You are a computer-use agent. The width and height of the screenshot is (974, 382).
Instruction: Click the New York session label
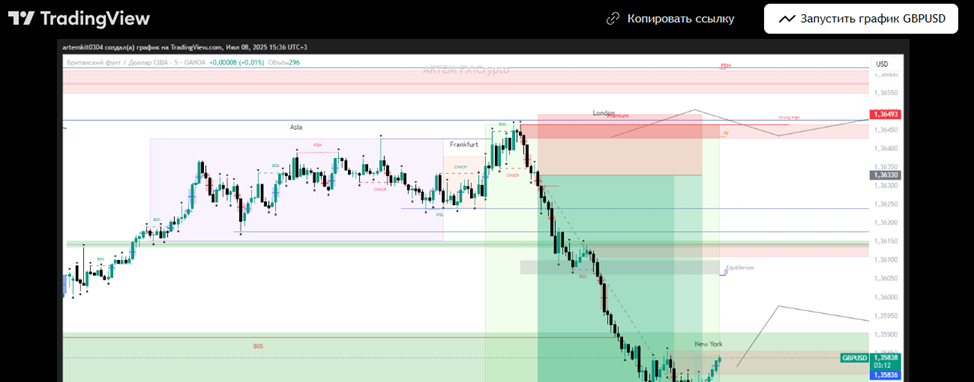click(708, 343)
